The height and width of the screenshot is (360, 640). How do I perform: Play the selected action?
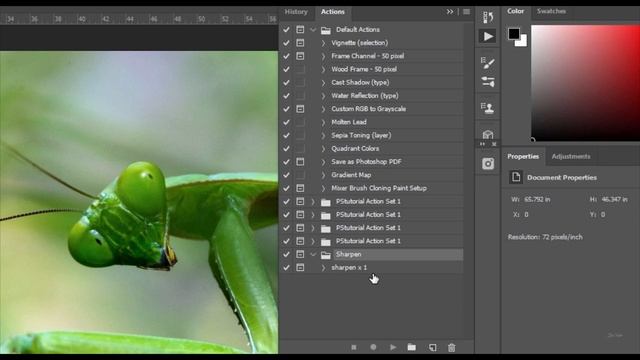(393, 347)
